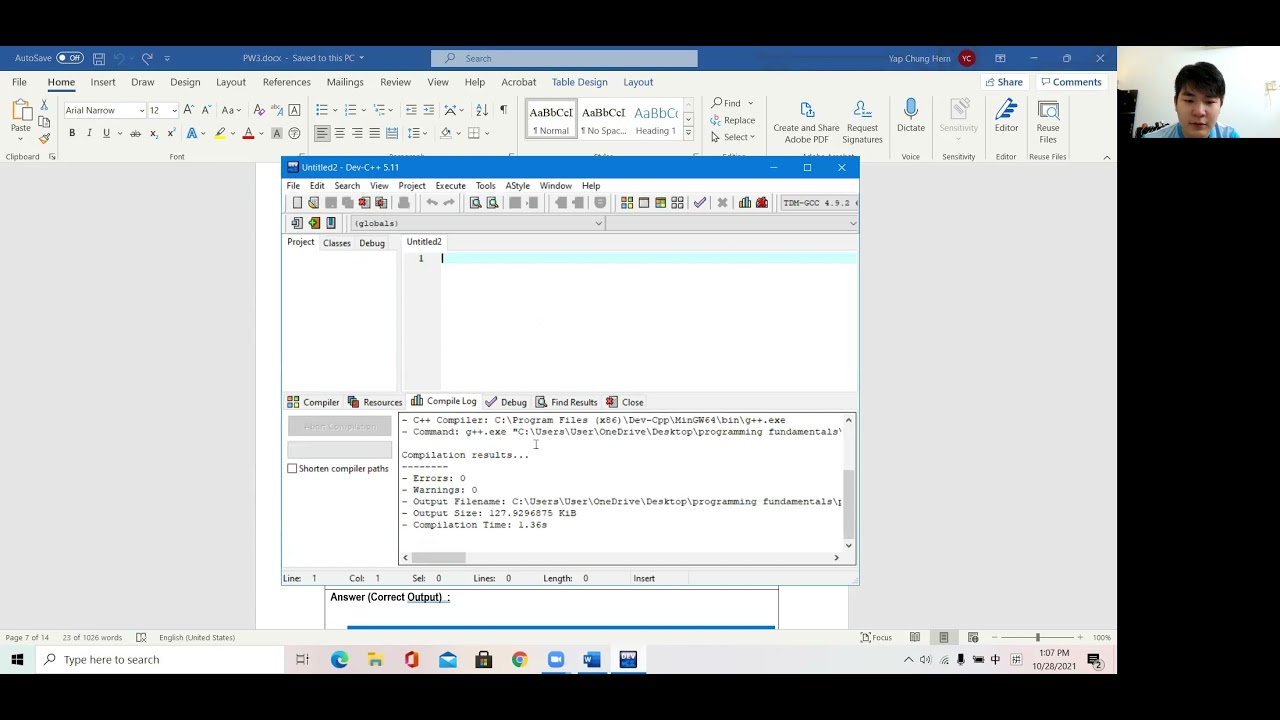Switch to Print Layout view in Word status bar
Image resolution: width=1280 pixels, height=720 pixels.
click(x=943, y=637)
